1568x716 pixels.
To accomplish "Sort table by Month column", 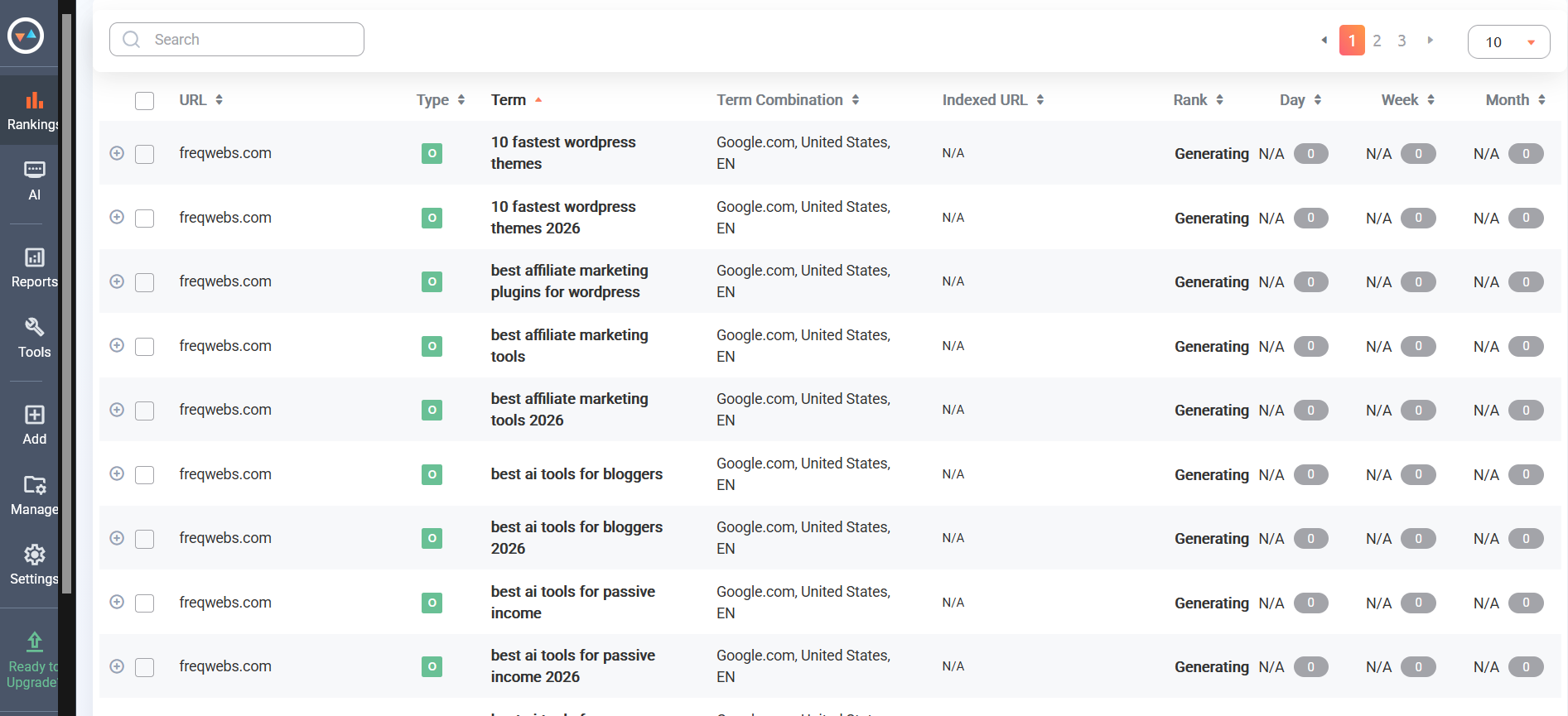I will [1516, 100].
